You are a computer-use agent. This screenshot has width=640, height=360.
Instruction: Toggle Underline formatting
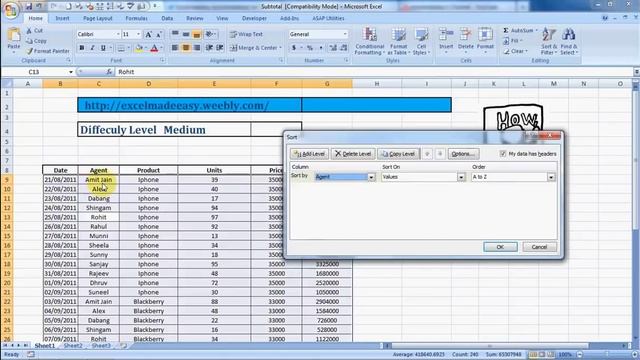pyautogui.click(x=103, y=48)
